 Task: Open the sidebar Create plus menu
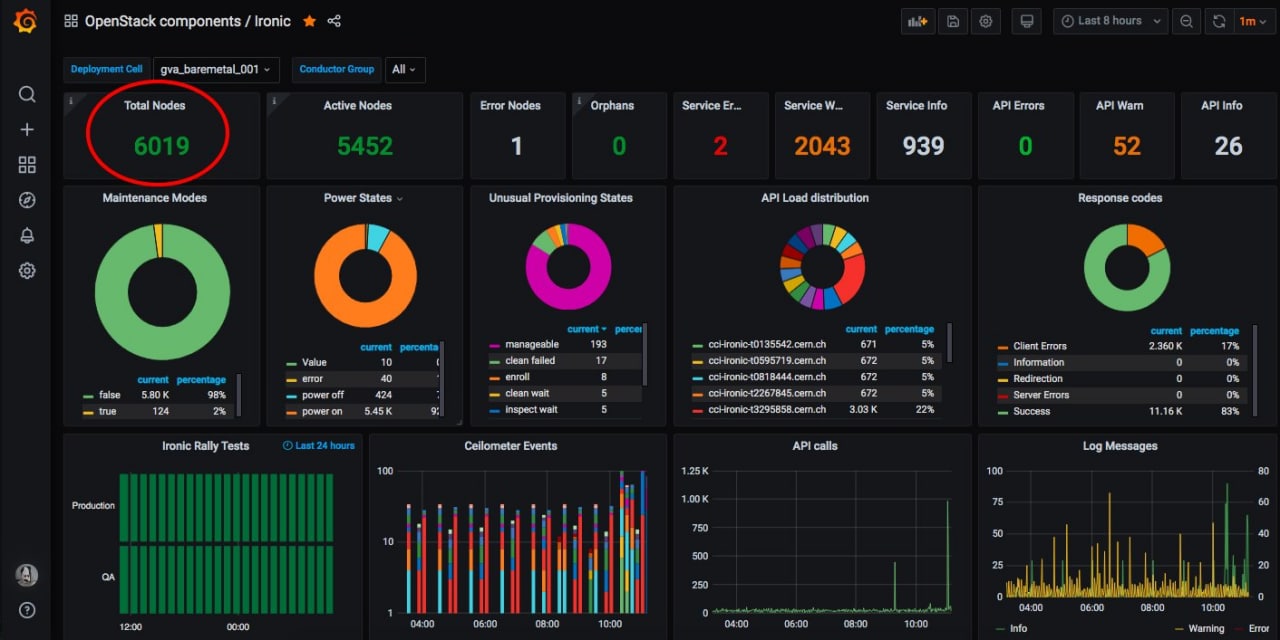(27, 129)
